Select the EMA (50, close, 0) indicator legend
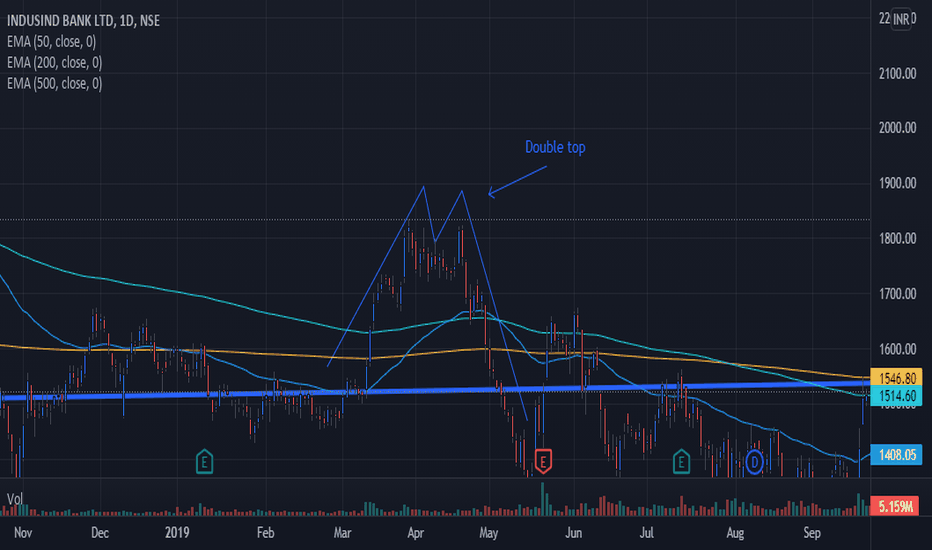Screen dimensions: 932x550 click(x=52, y=42)
